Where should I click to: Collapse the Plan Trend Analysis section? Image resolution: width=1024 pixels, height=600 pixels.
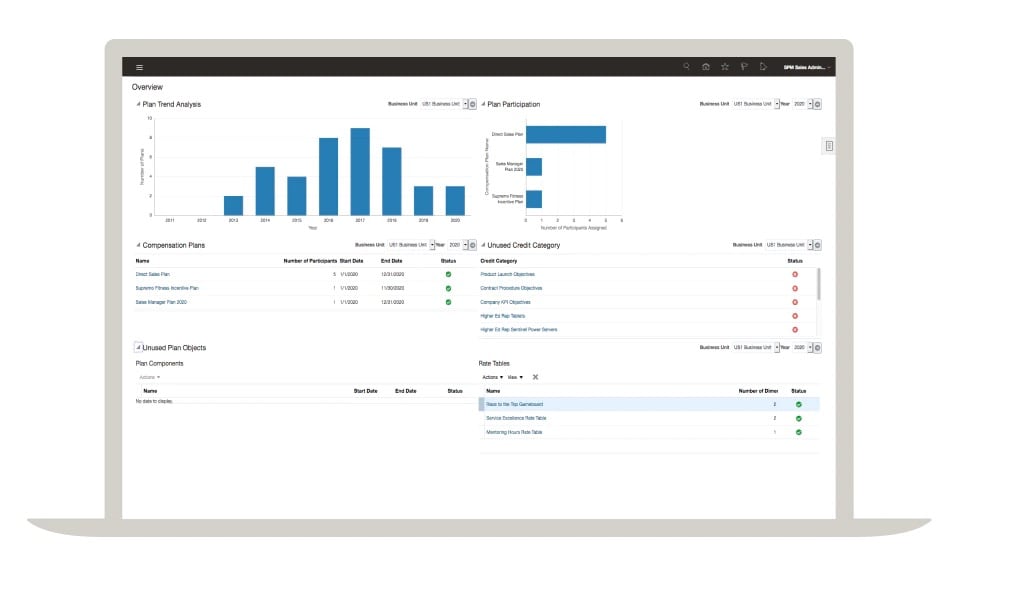click(138, 104)
